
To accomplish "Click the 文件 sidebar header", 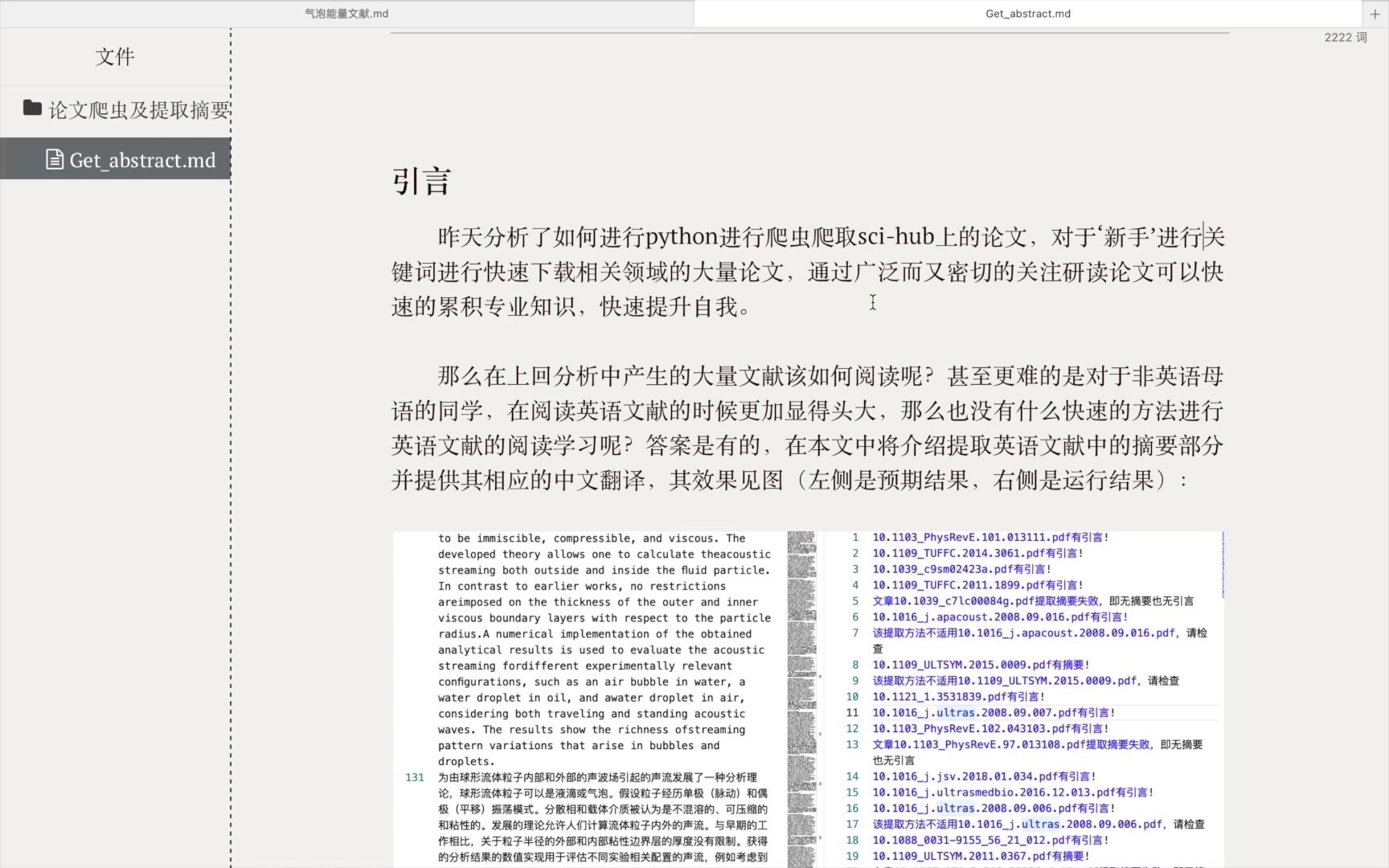I will 115,56.
